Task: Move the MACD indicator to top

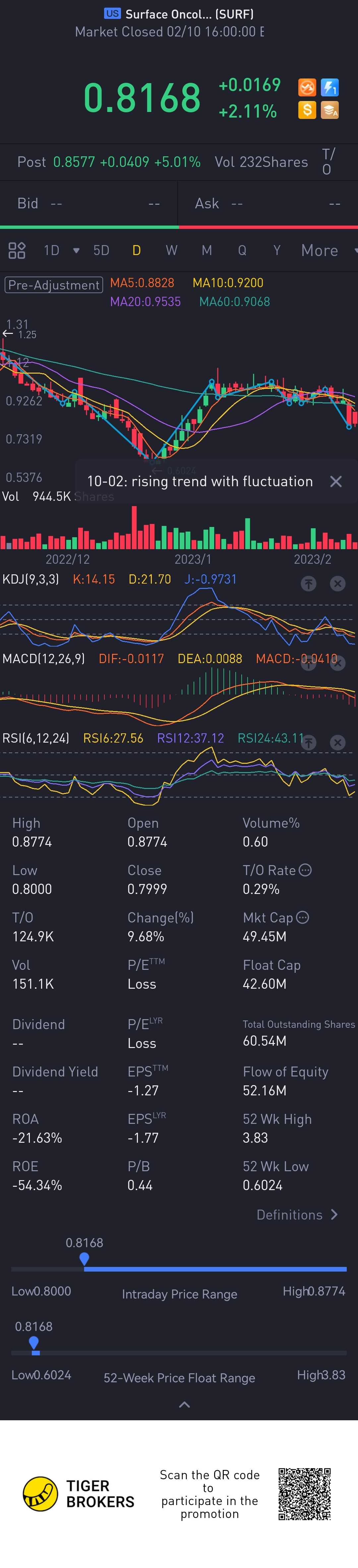Action: coord(309,663)
